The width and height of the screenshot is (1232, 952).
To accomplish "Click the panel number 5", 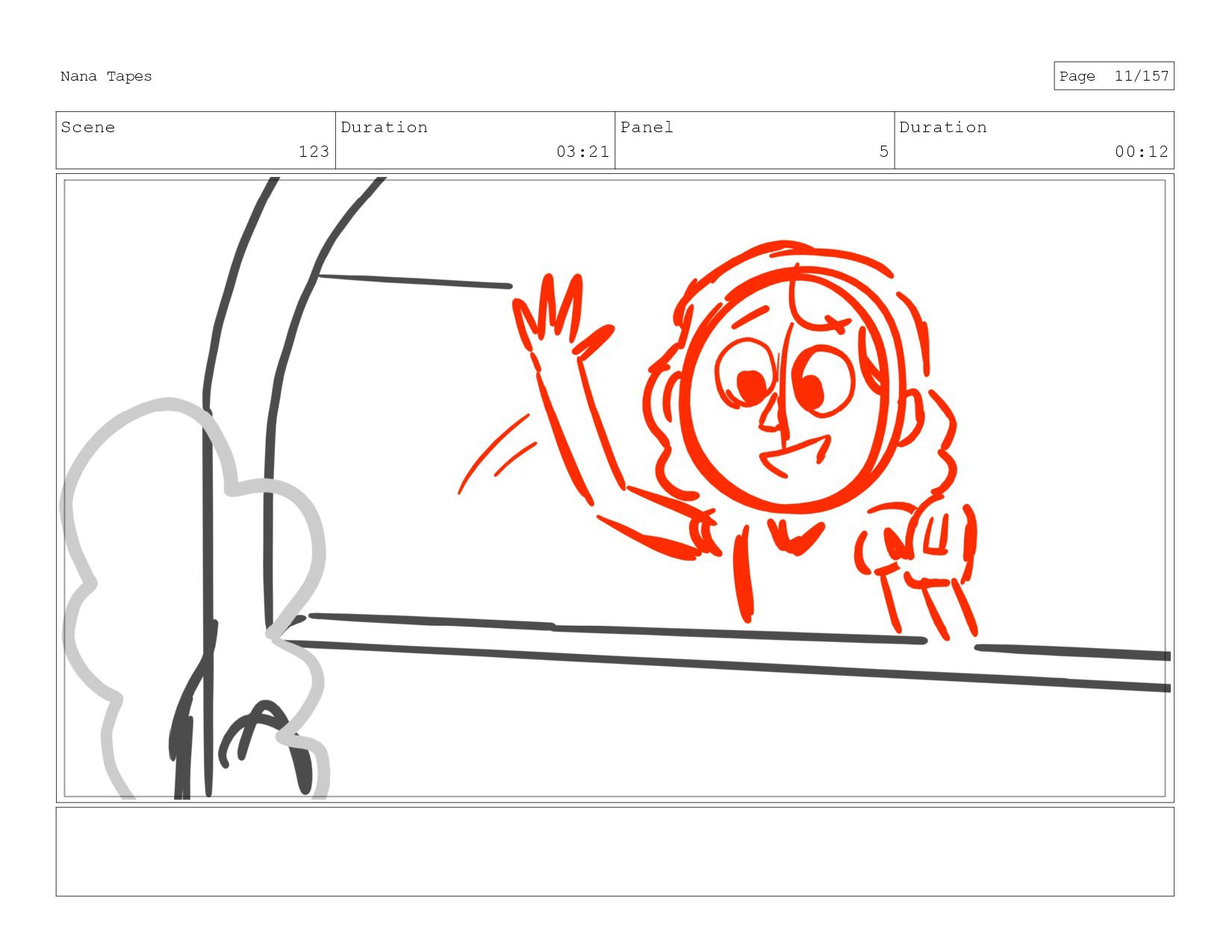I will (883, 152).
